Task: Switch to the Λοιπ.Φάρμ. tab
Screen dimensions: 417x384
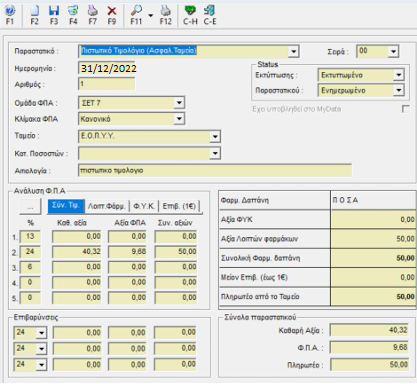Action: [106, 206]
